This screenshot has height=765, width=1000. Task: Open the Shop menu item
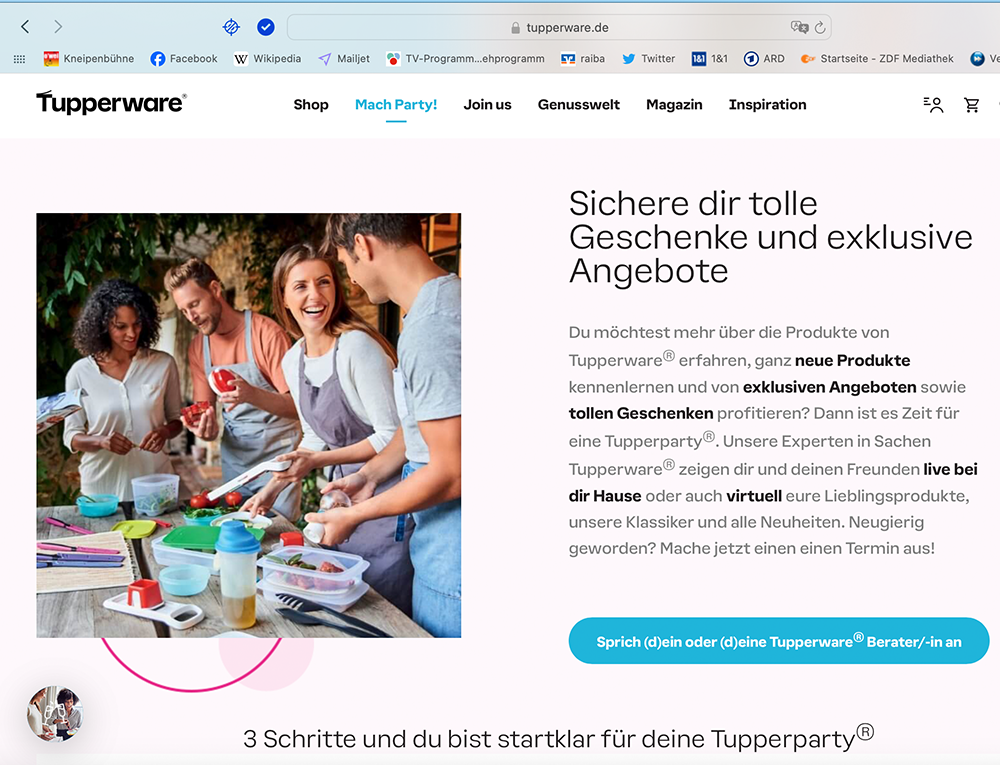(311, 105)
